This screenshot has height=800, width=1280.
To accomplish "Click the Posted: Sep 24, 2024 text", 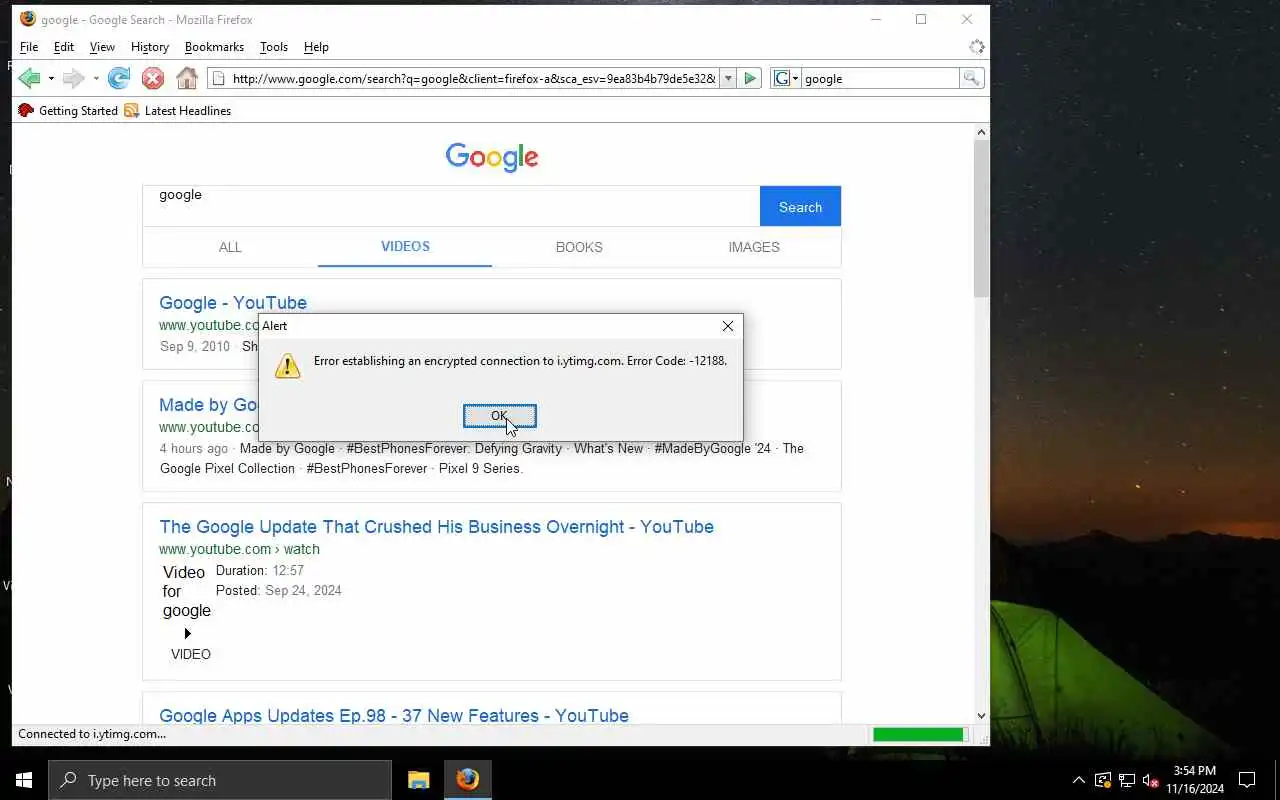I will click(x=279, y=590).
